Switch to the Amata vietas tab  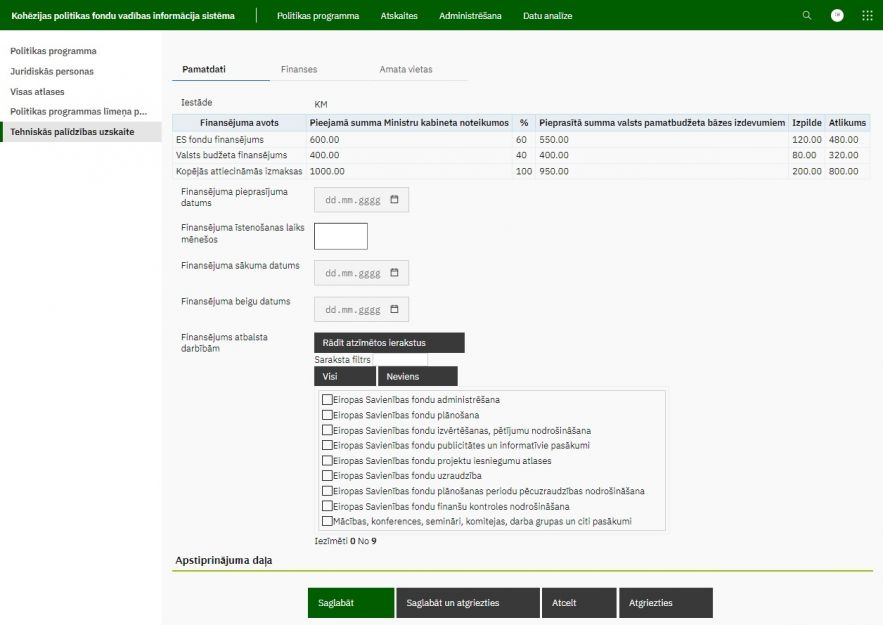(406, 69)
